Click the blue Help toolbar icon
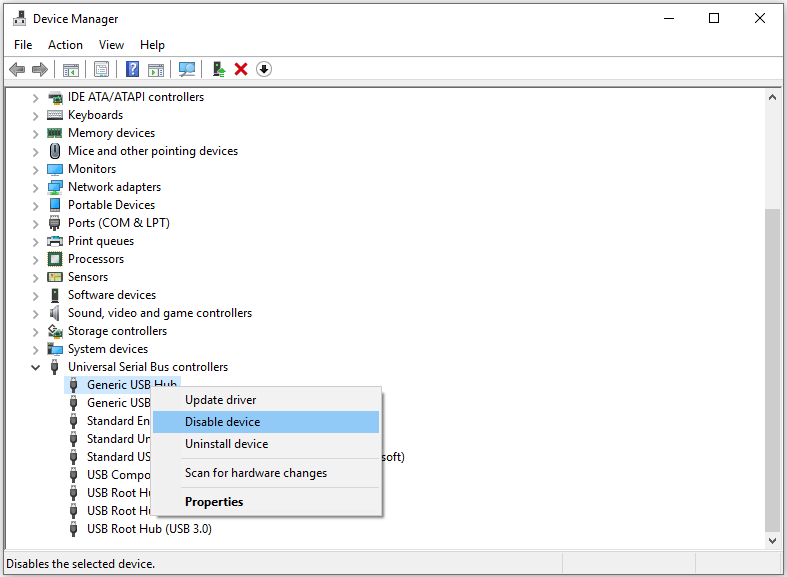 tap(133, 69)
